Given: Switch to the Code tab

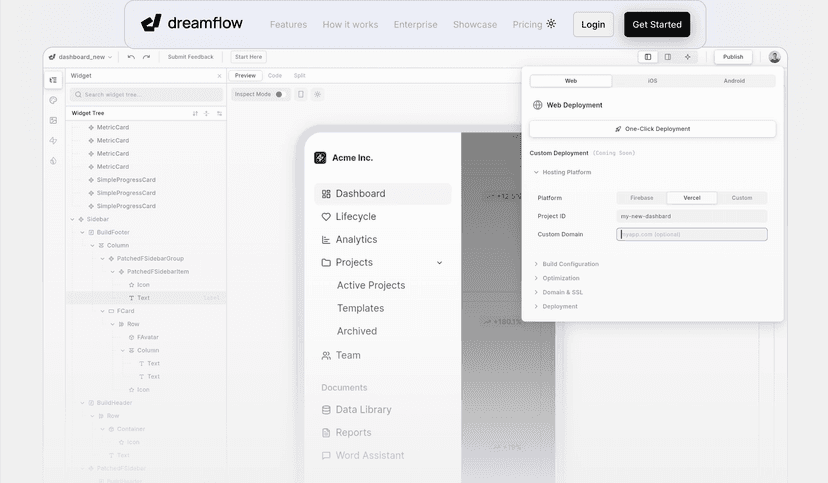Looking at the screenshot, I should click(x=275, y=75).
